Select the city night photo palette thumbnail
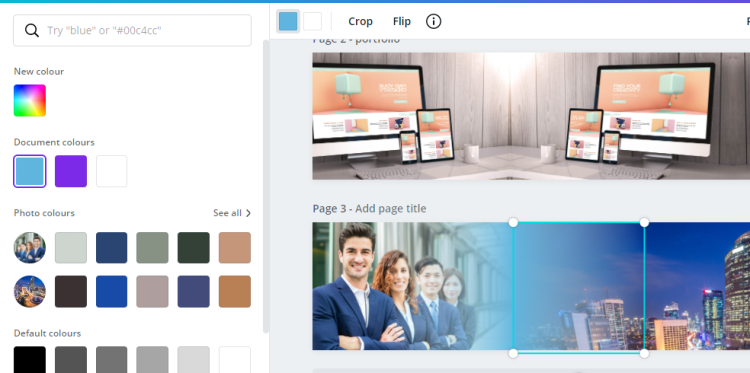Image resolution: width=750 pixels, height=373 pixels. point(30,291)
